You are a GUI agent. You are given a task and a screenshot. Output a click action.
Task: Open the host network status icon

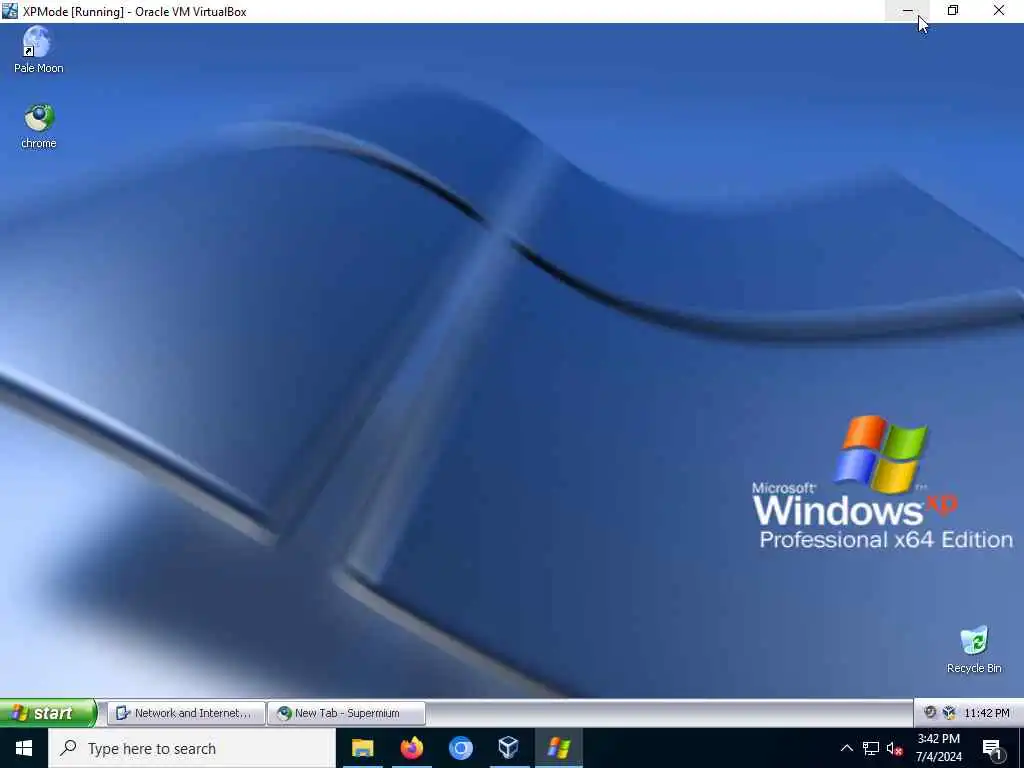point(871,748)
